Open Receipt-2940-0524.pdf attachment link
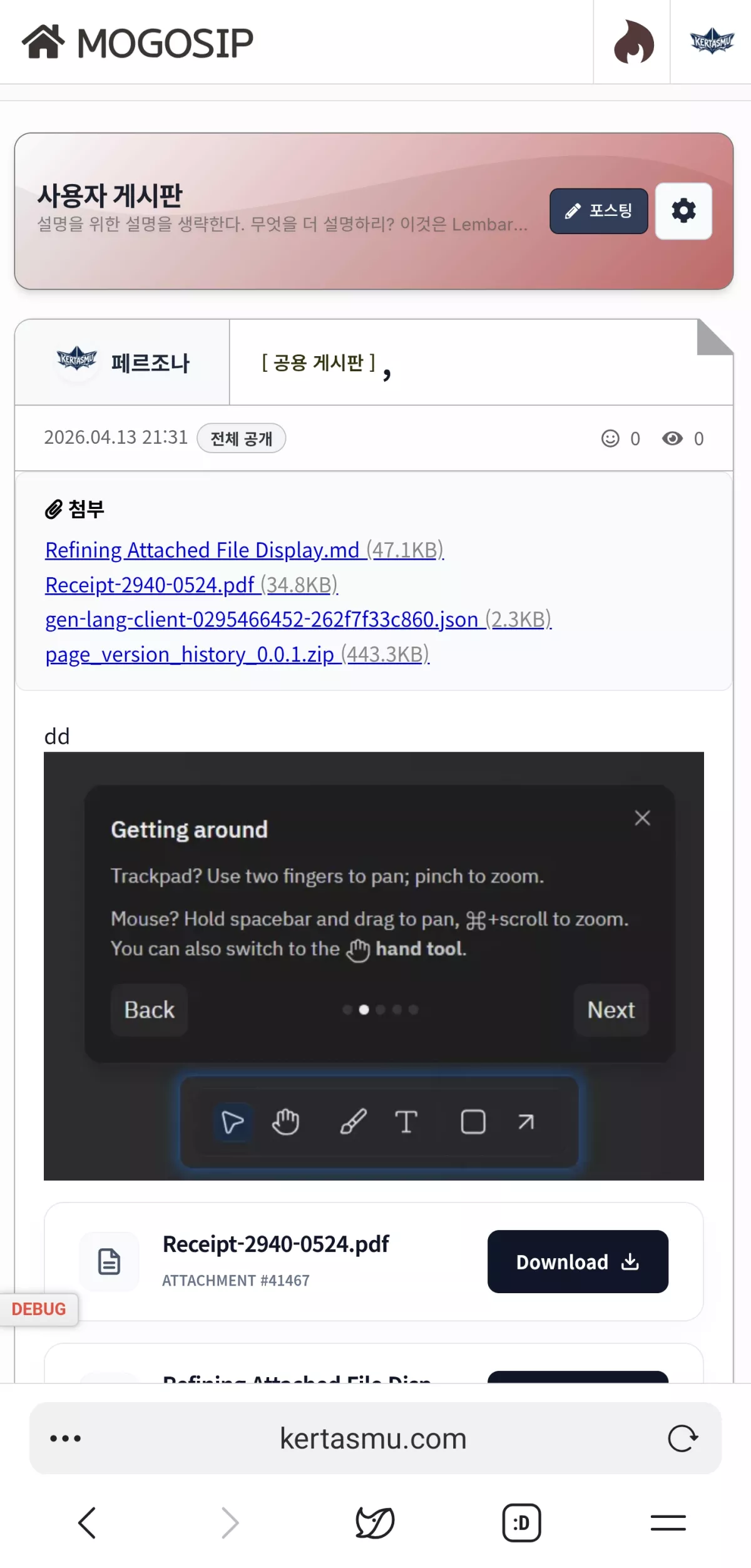This screenshot has height=1568, width=751. point(150,585)
